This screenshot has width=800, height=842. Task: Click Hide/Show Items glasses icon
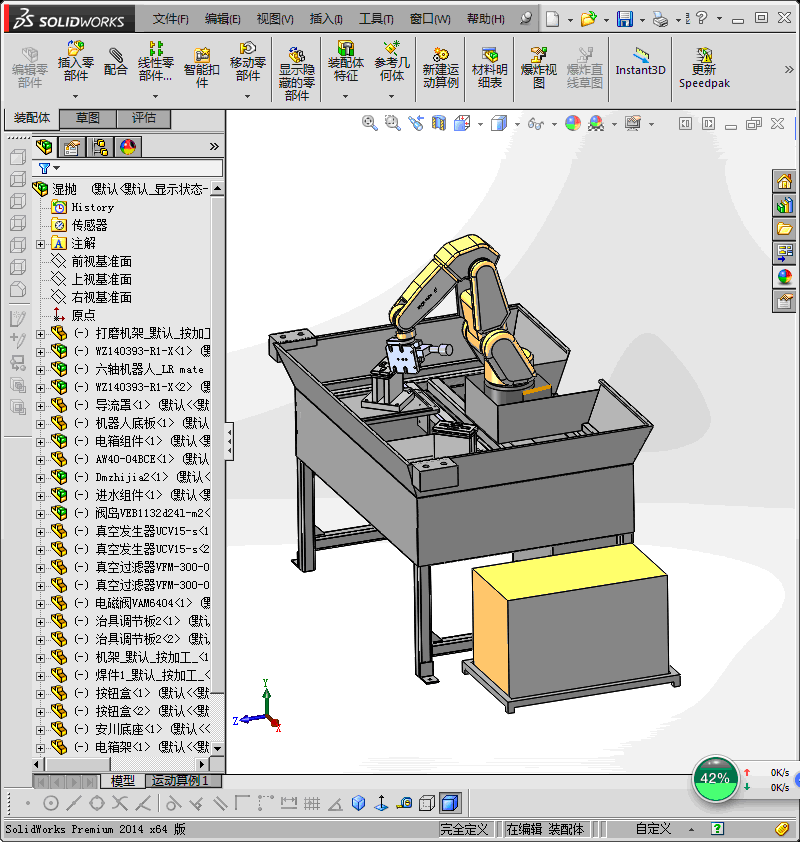click(536, 124)
